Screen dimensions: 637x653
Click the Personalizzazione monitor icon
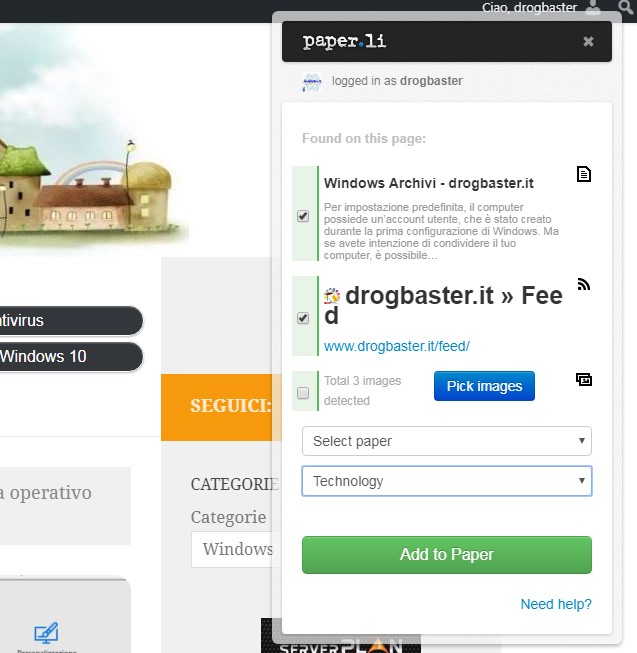(46, 633)
